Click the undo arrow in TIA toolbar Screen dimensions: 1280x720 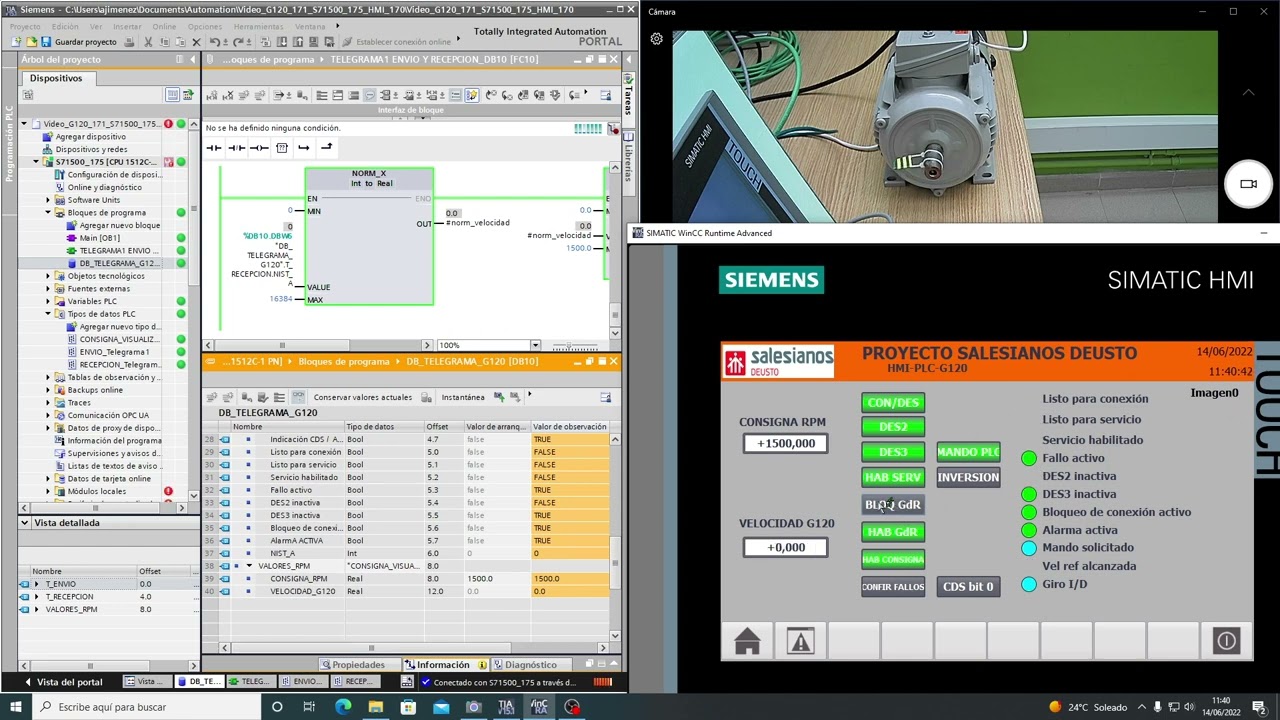215,42
